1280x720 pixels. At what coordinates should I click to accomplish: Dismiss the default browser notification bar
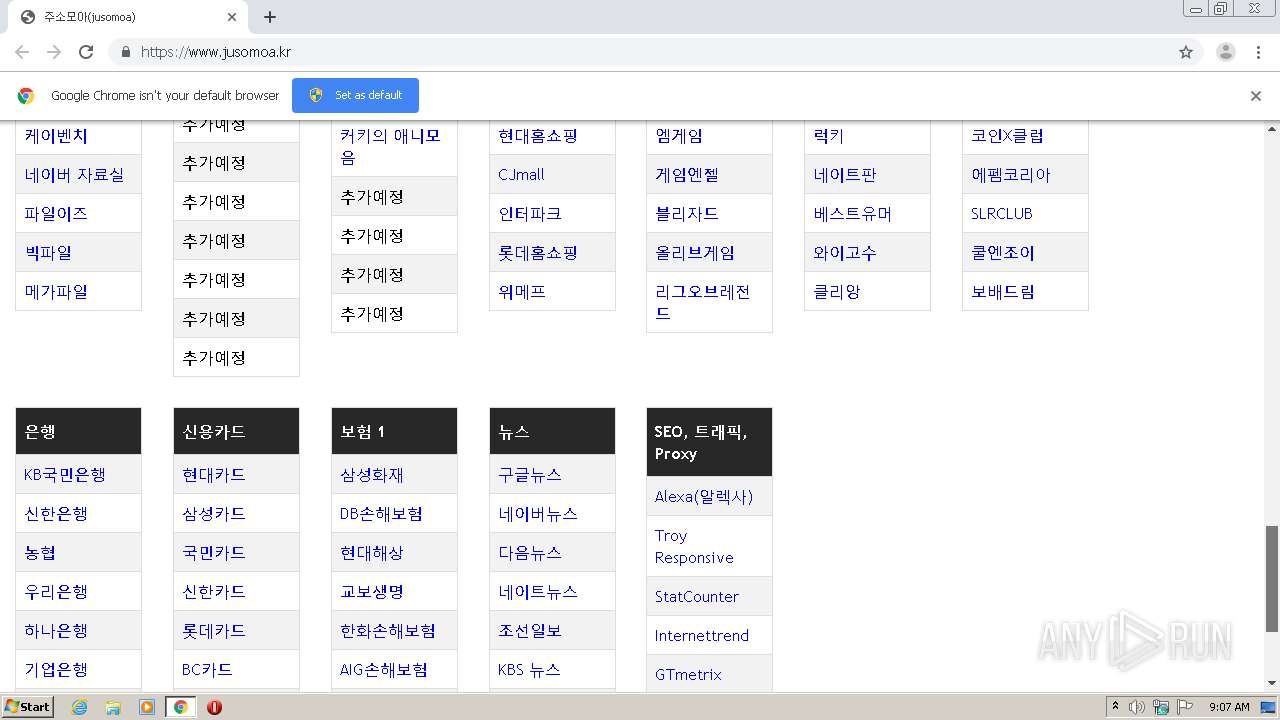(1256, 96)
